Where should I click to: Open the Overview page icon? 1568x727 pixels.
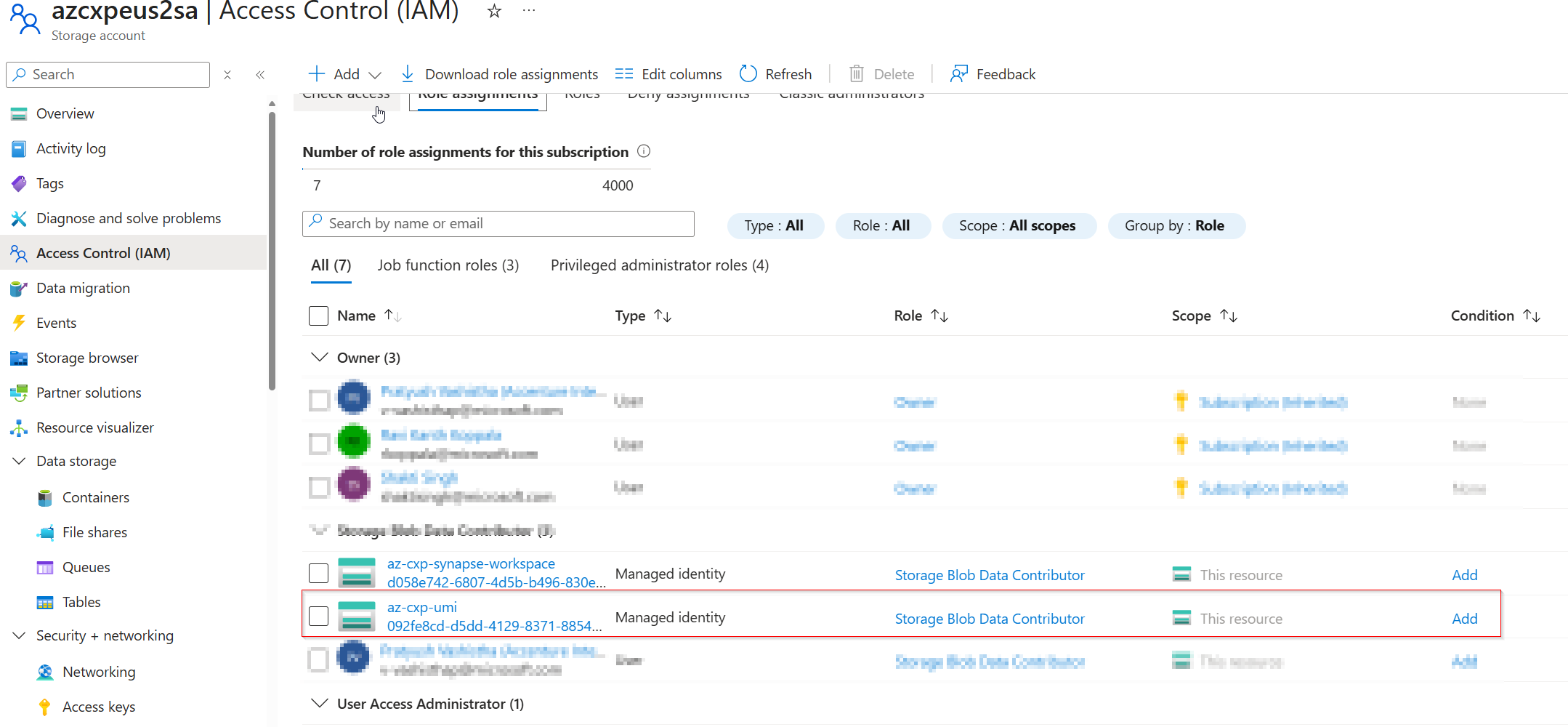(19, 114)
